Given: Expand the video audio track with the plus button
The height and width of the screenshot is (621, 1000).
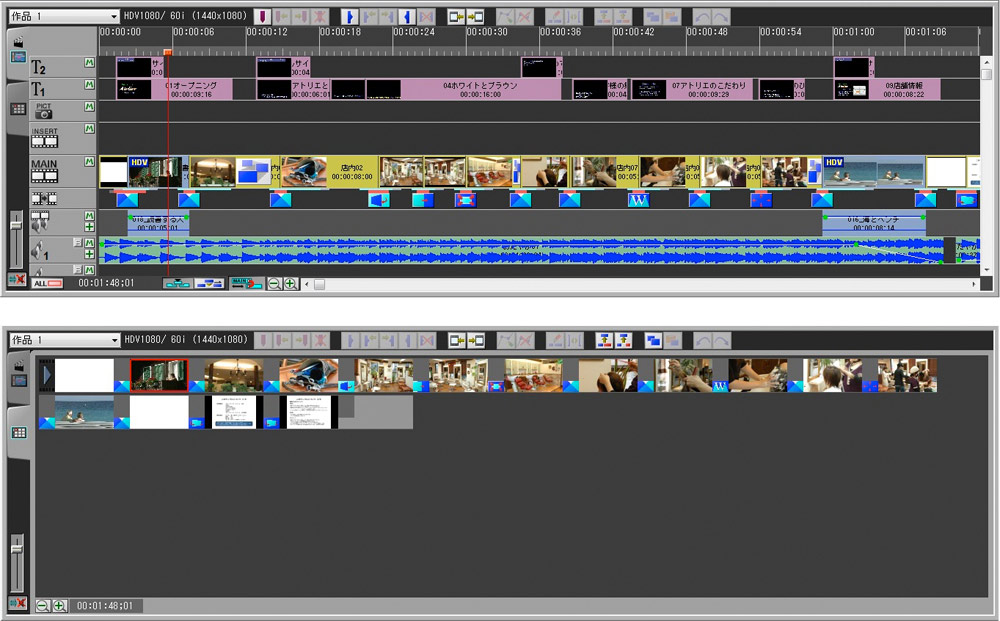Looking at the screenshot, I should [89, 227].
